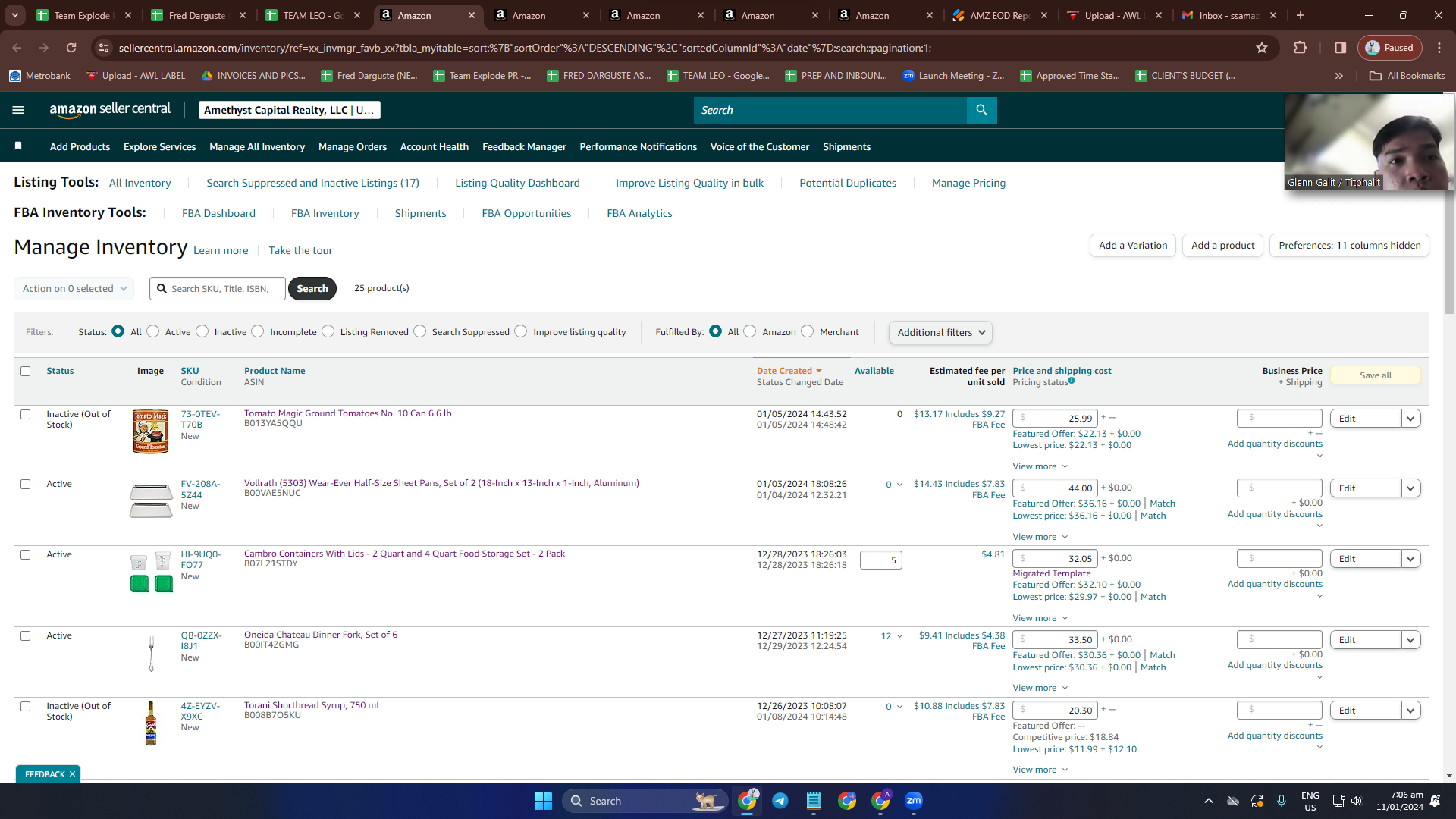Reload the page with the browser refresh icon

(x=71, y=48)
